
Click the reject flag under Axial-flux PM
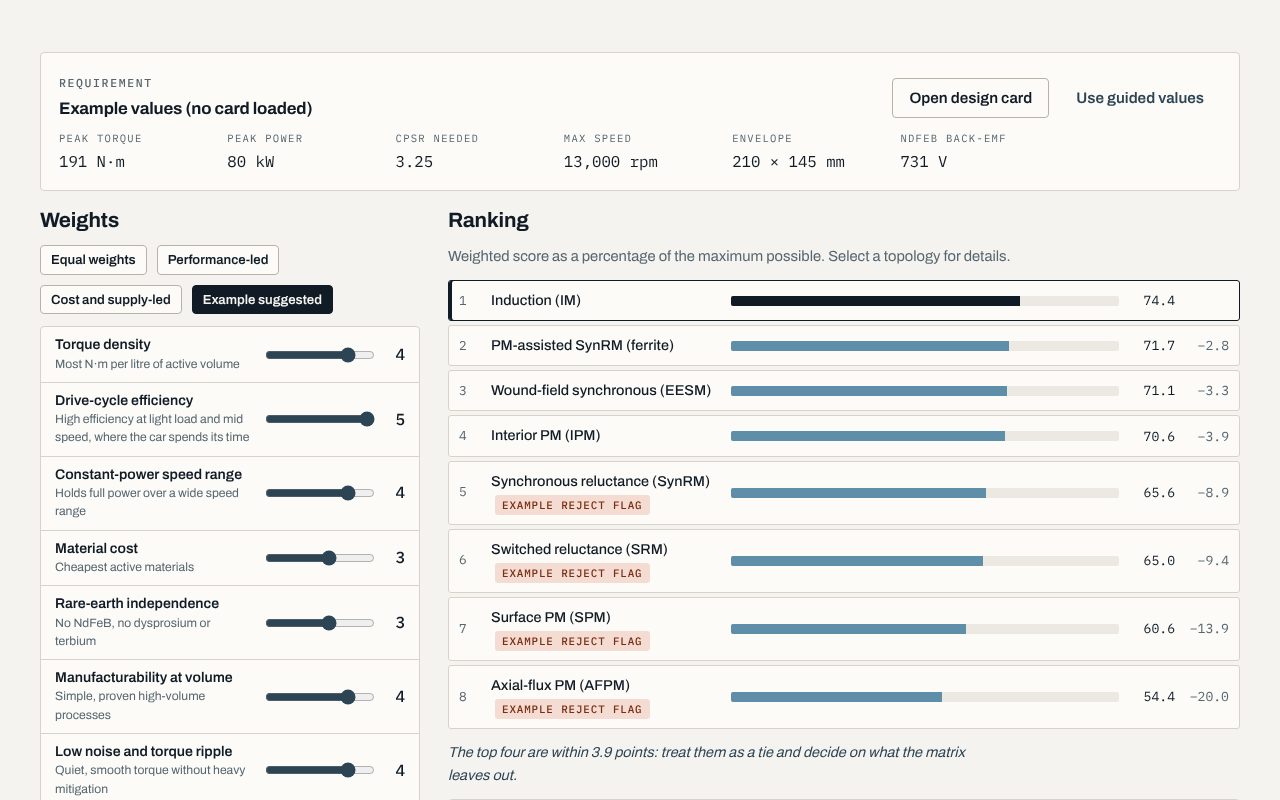pos(572,709)
